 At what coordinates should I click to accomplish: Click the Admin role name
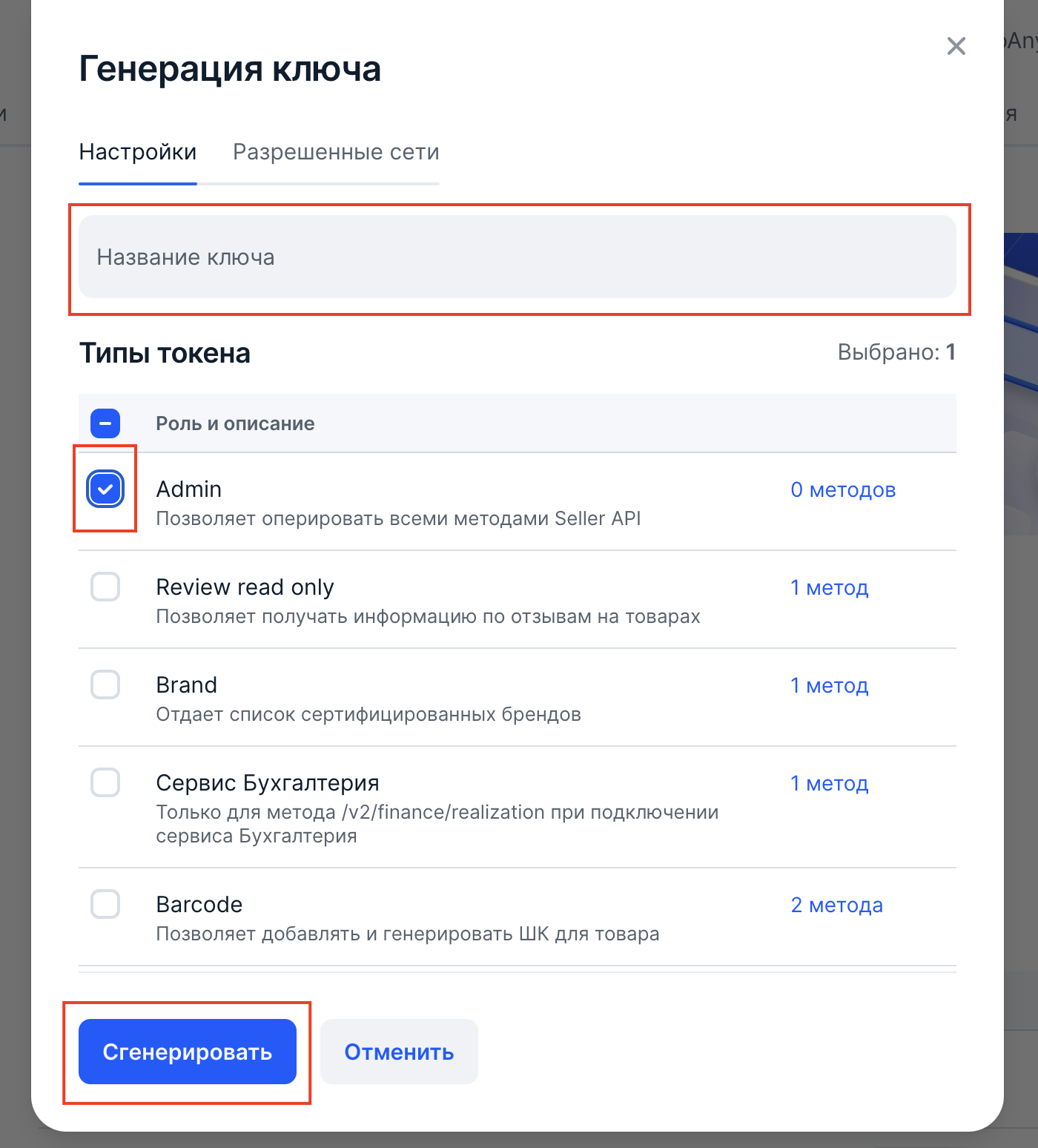point(189,489)
